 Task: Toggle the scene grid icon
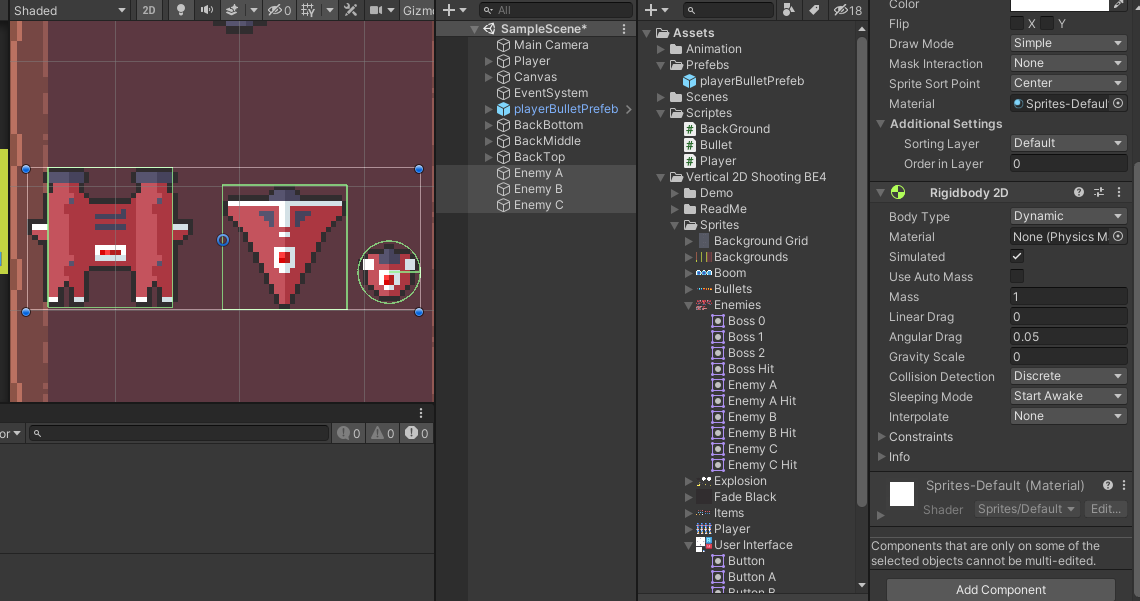point(308,10)
